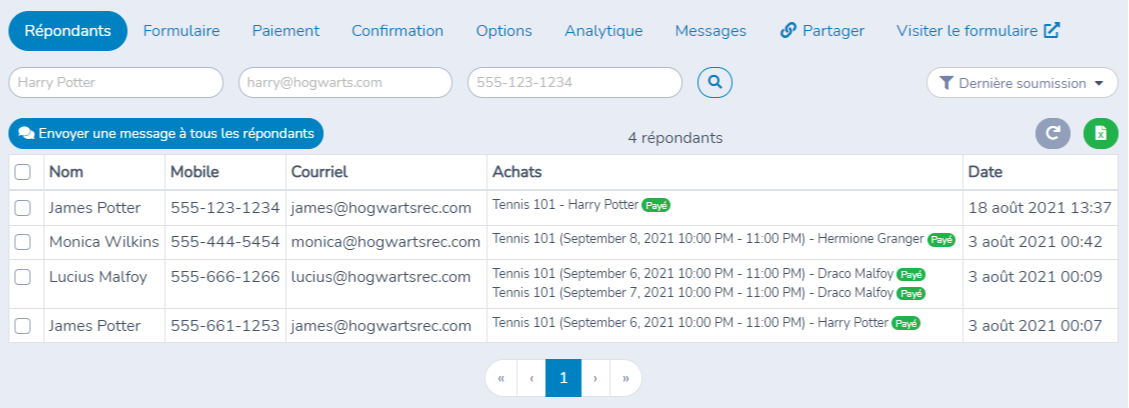
Task: Check the box for James Potter 555-123-1234
Action: coord(23,208)
